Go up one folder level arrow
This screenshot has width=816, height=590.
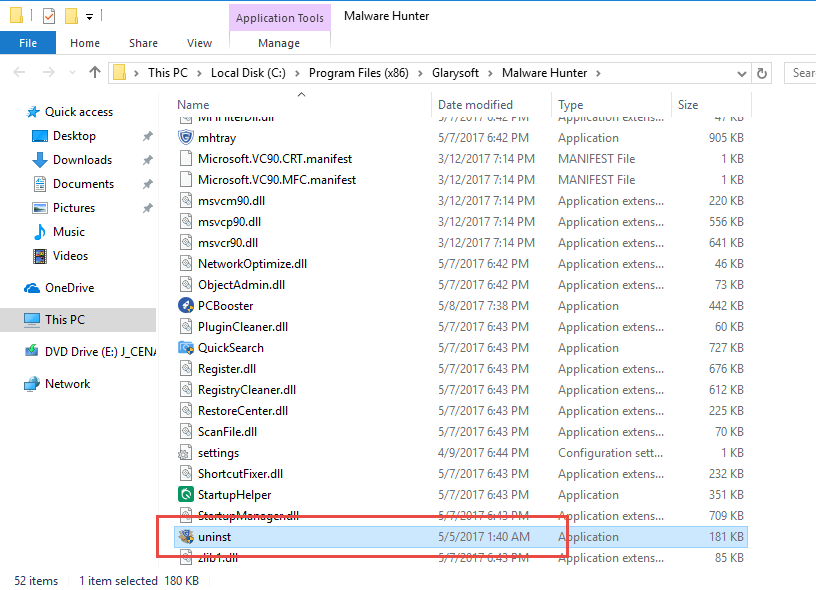pyautogui.click(x=95, y=72)
